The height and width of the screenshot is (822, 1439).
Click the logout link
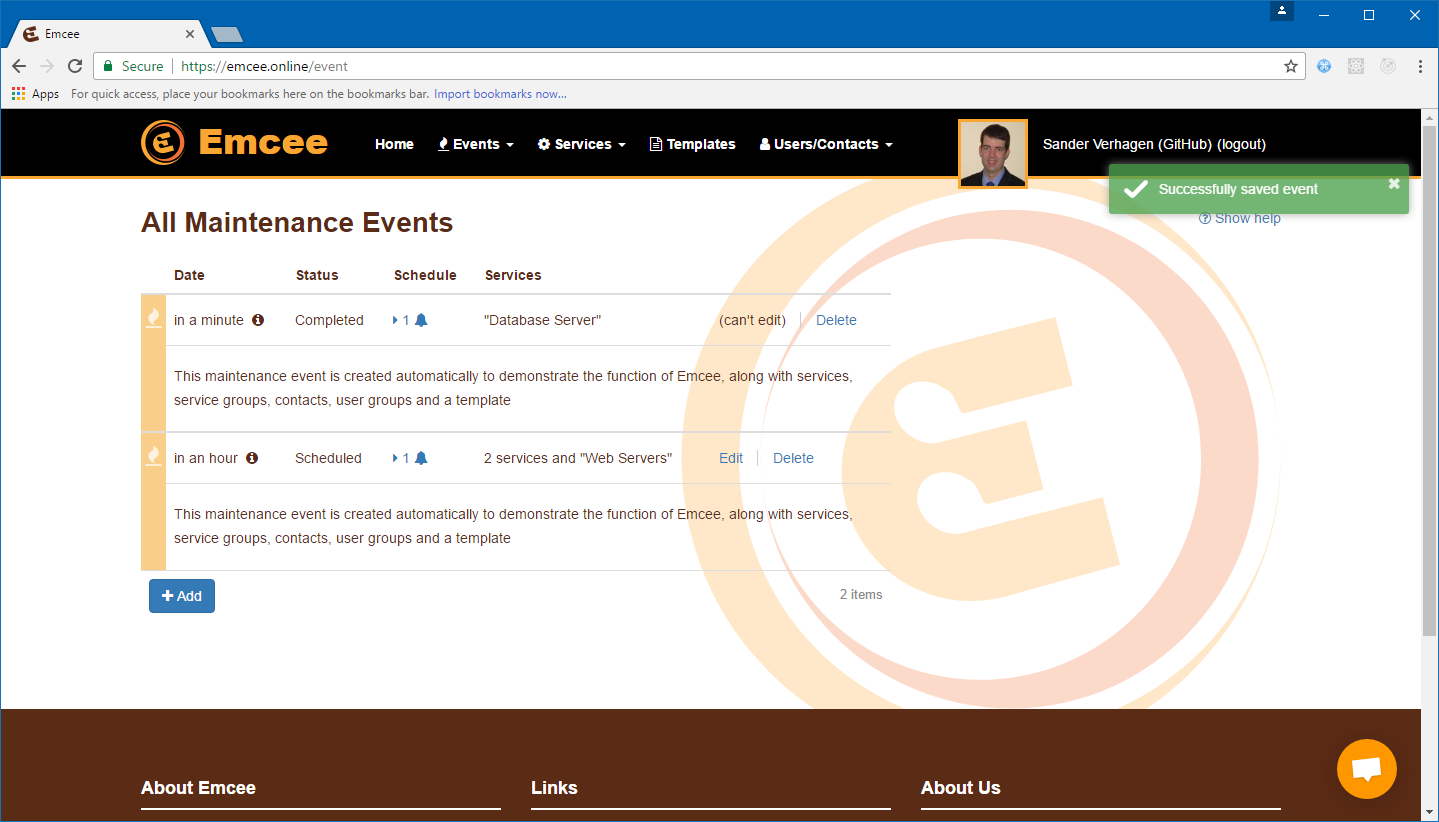(1241, 144)
